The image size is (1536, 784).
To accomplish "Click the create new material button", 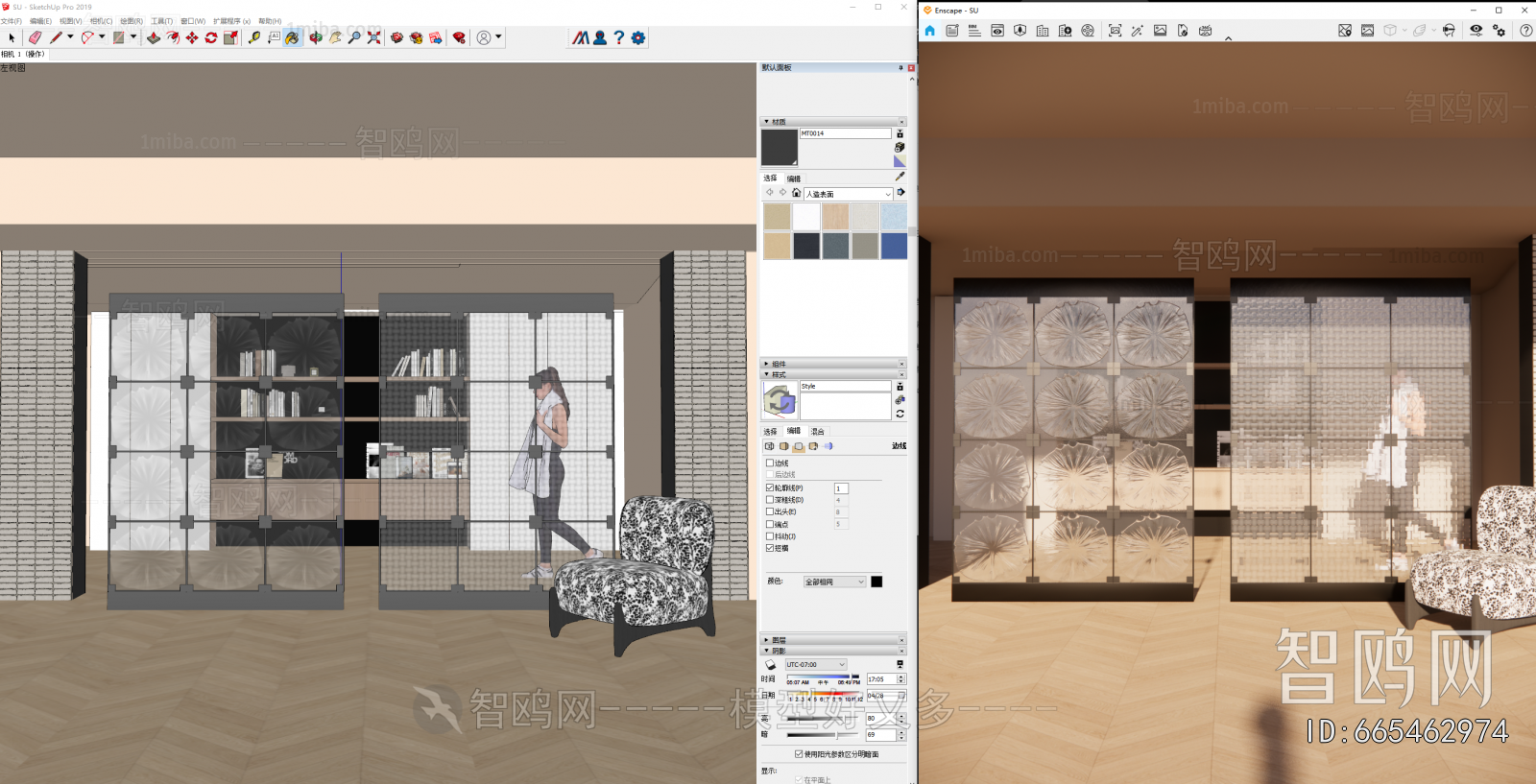I will tap(900, 147).
